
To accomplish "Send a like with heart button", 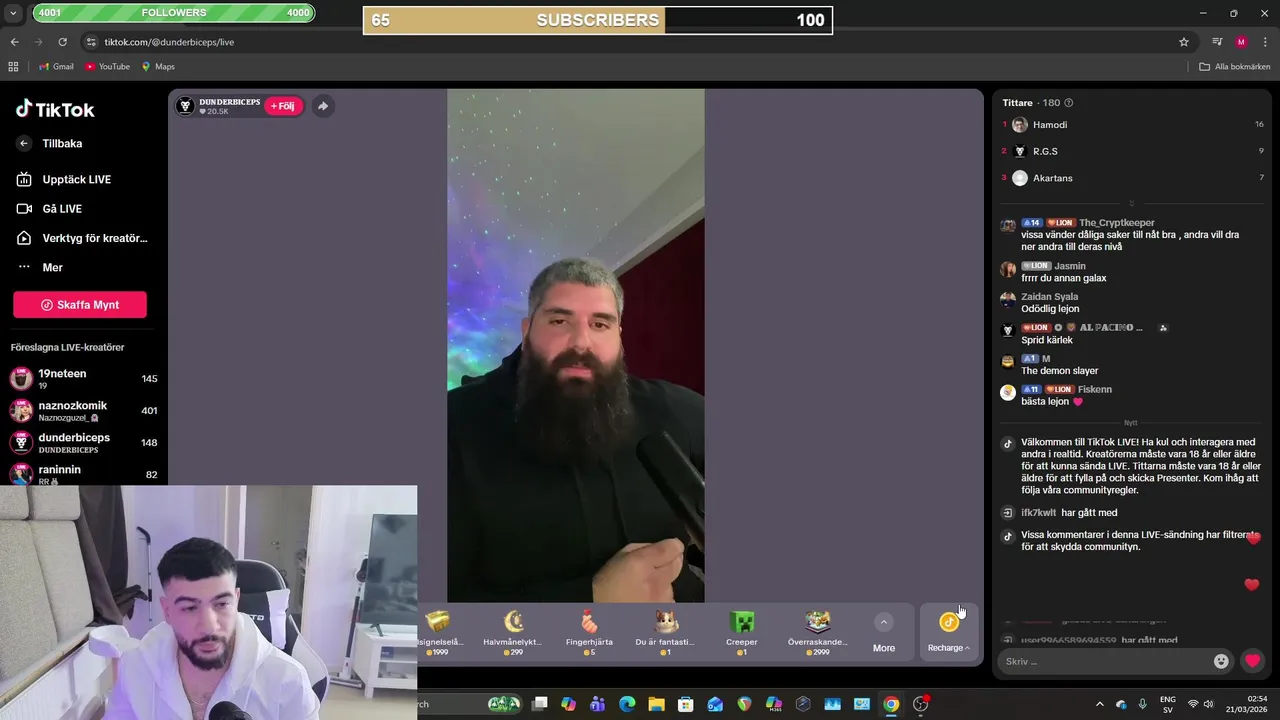I will tap(1252, 661).
